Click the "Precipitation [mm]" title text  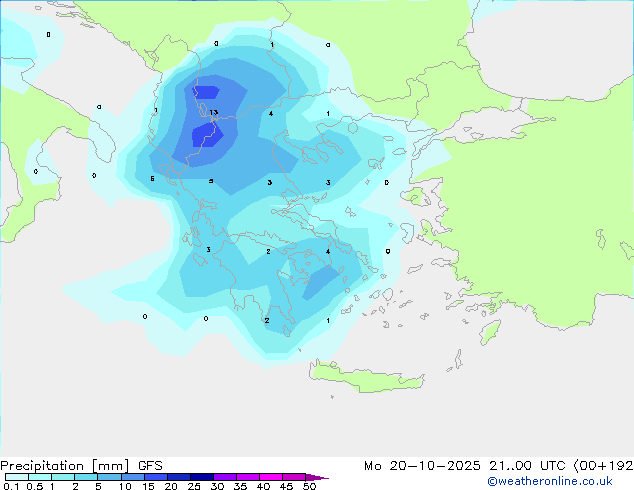click(x=65, y=466)
